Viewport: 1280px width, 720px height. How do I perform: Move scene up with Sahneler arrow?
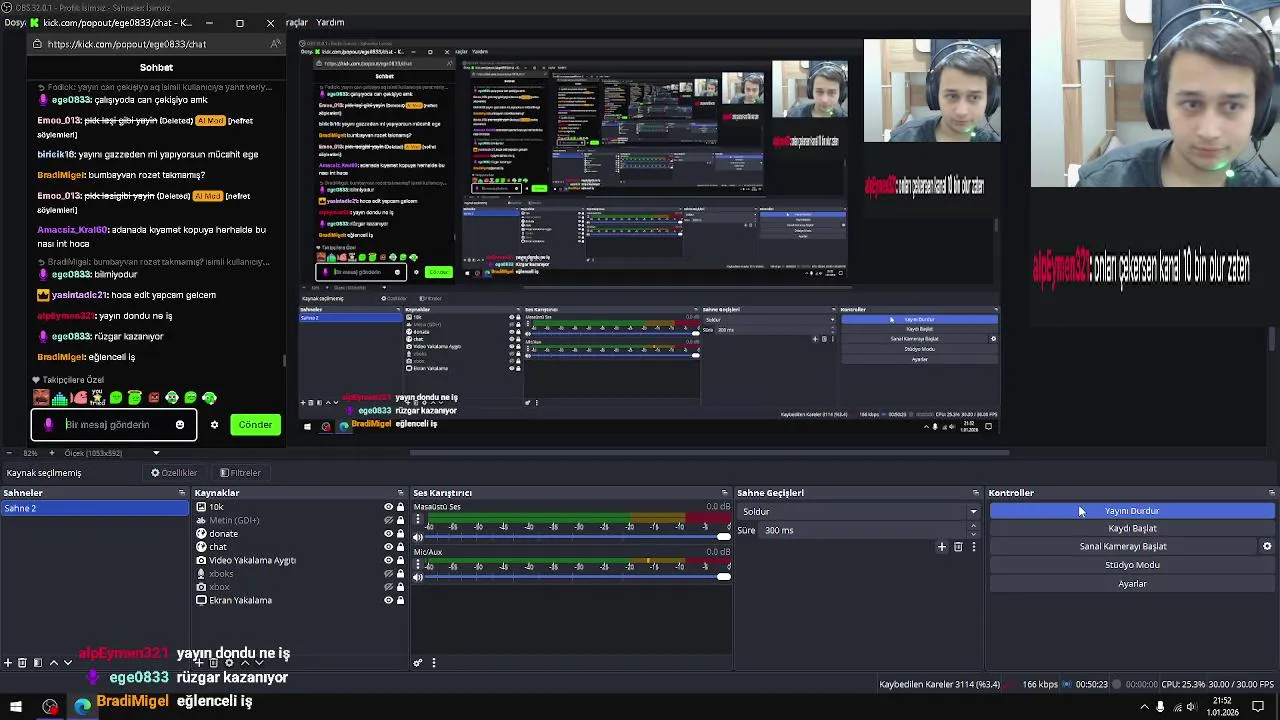[53, 662]
